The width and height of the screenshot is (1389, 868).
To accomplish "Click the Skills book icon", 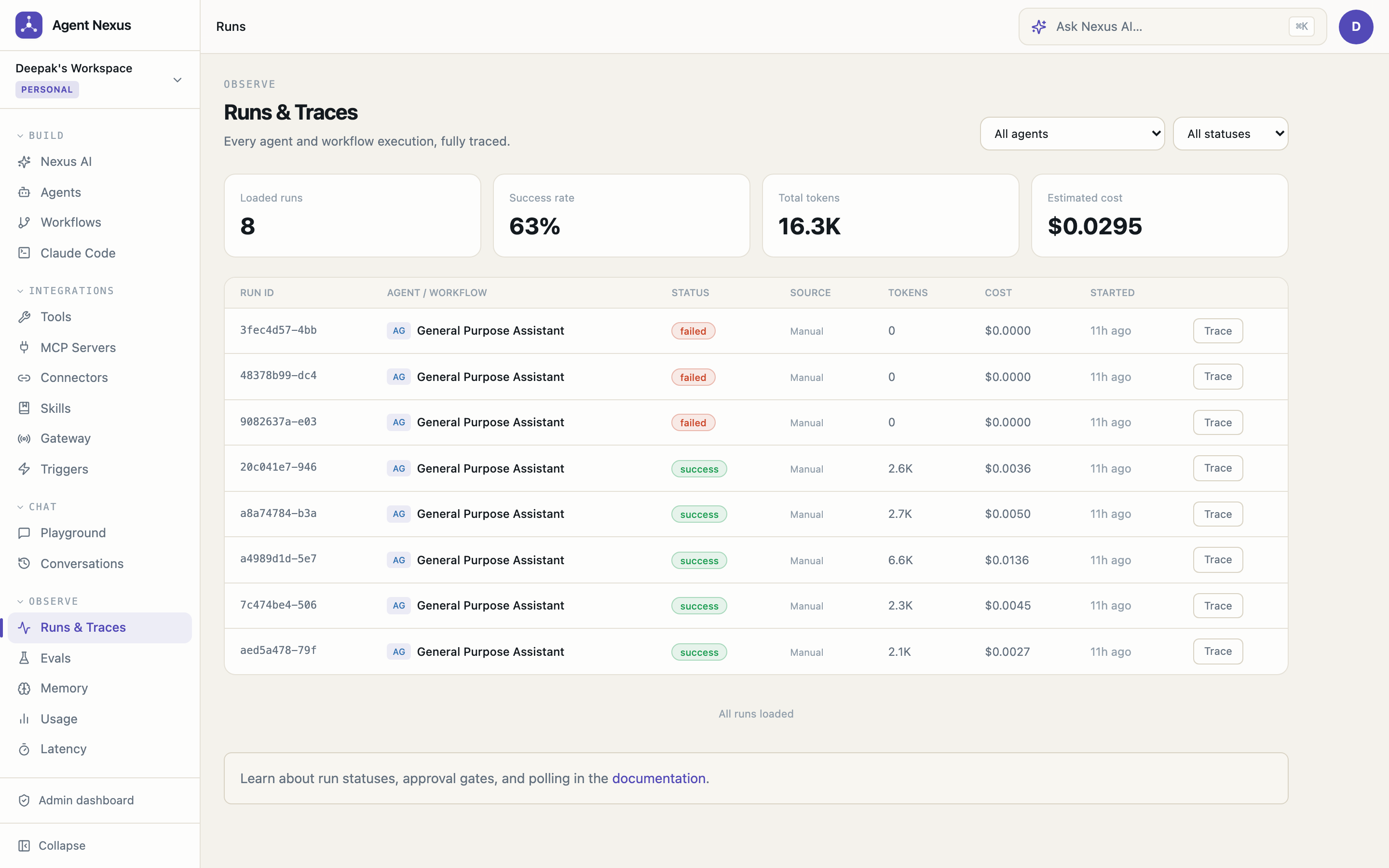I will tap(24, 408).
